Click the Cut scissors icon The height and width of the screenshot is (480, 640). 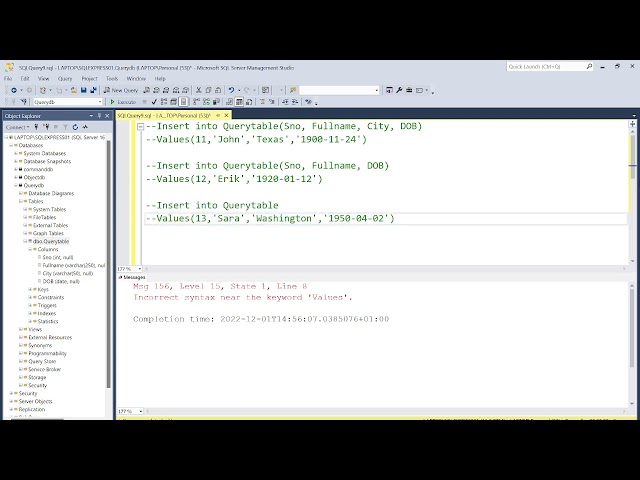(198, 90)
